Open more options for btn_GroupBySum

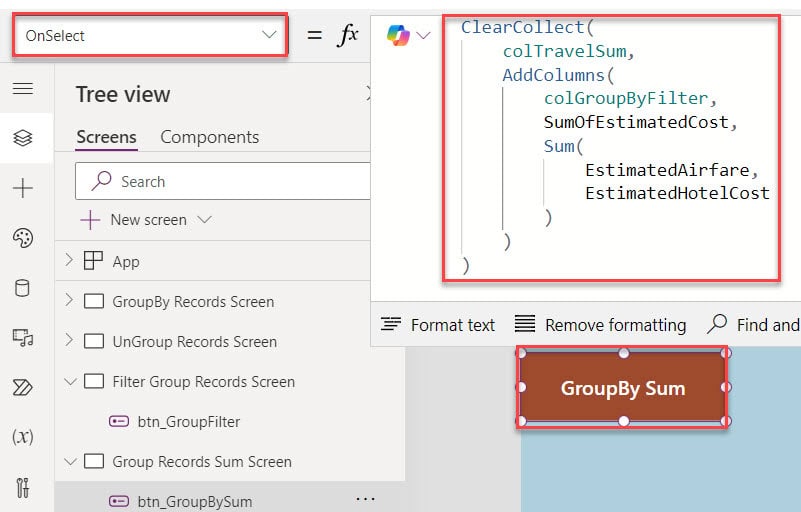pos(365,498)
